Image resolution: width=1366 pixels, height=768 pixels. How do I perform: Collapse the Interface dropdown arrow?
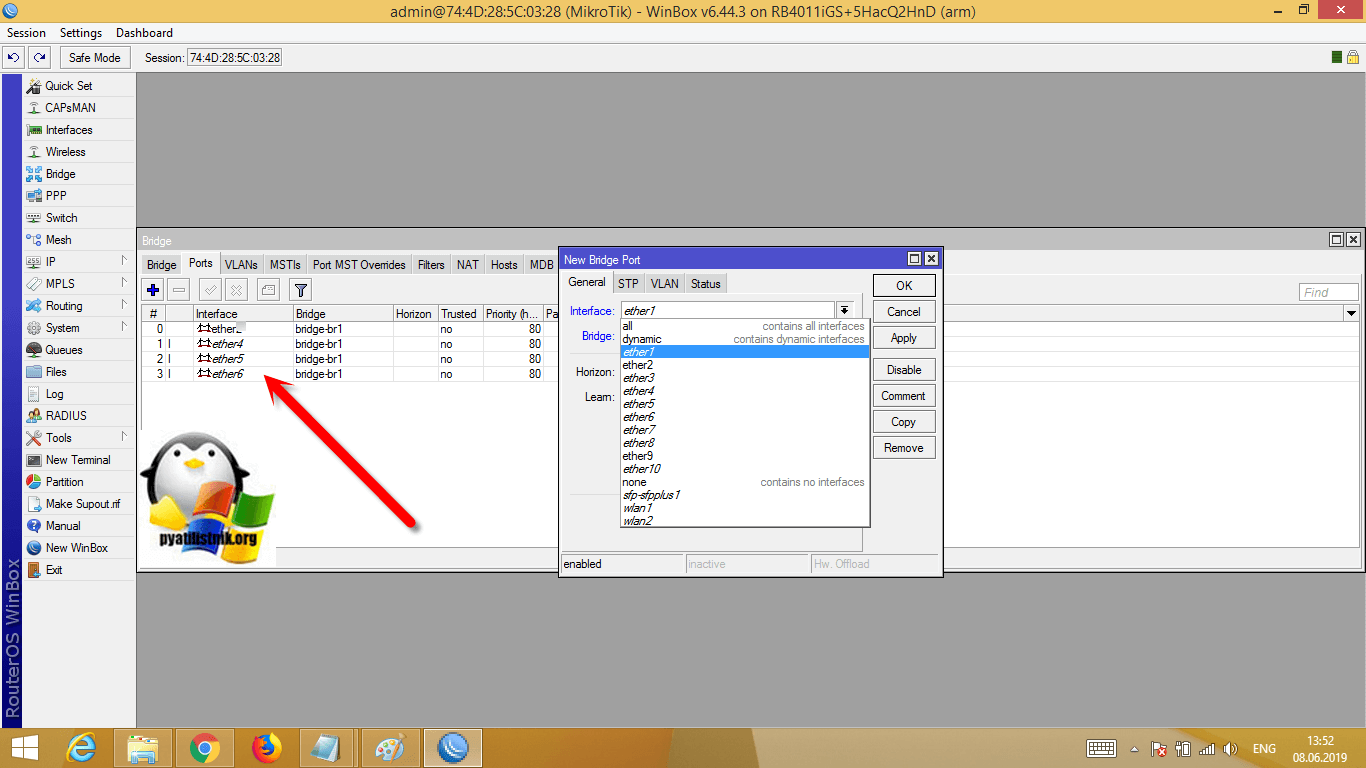844,311
